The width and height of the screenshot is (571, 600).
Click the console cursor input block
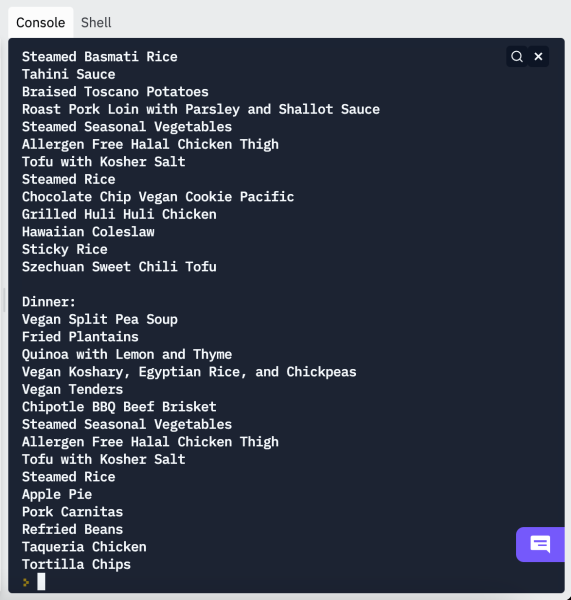pyautogui.click(x=41, y=582)
